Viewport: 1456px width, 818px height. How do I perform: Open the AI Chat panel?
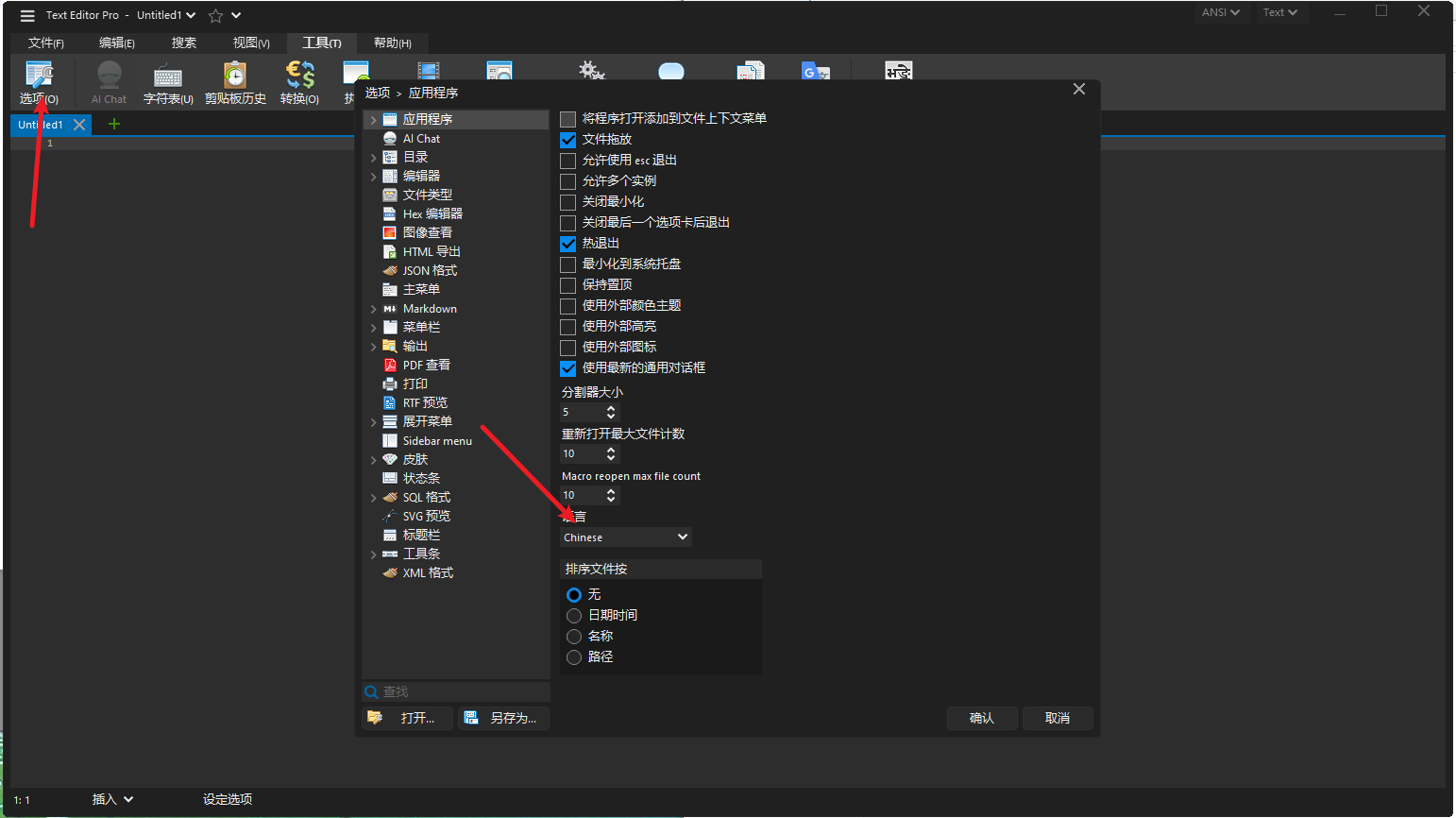pos(108,81)
